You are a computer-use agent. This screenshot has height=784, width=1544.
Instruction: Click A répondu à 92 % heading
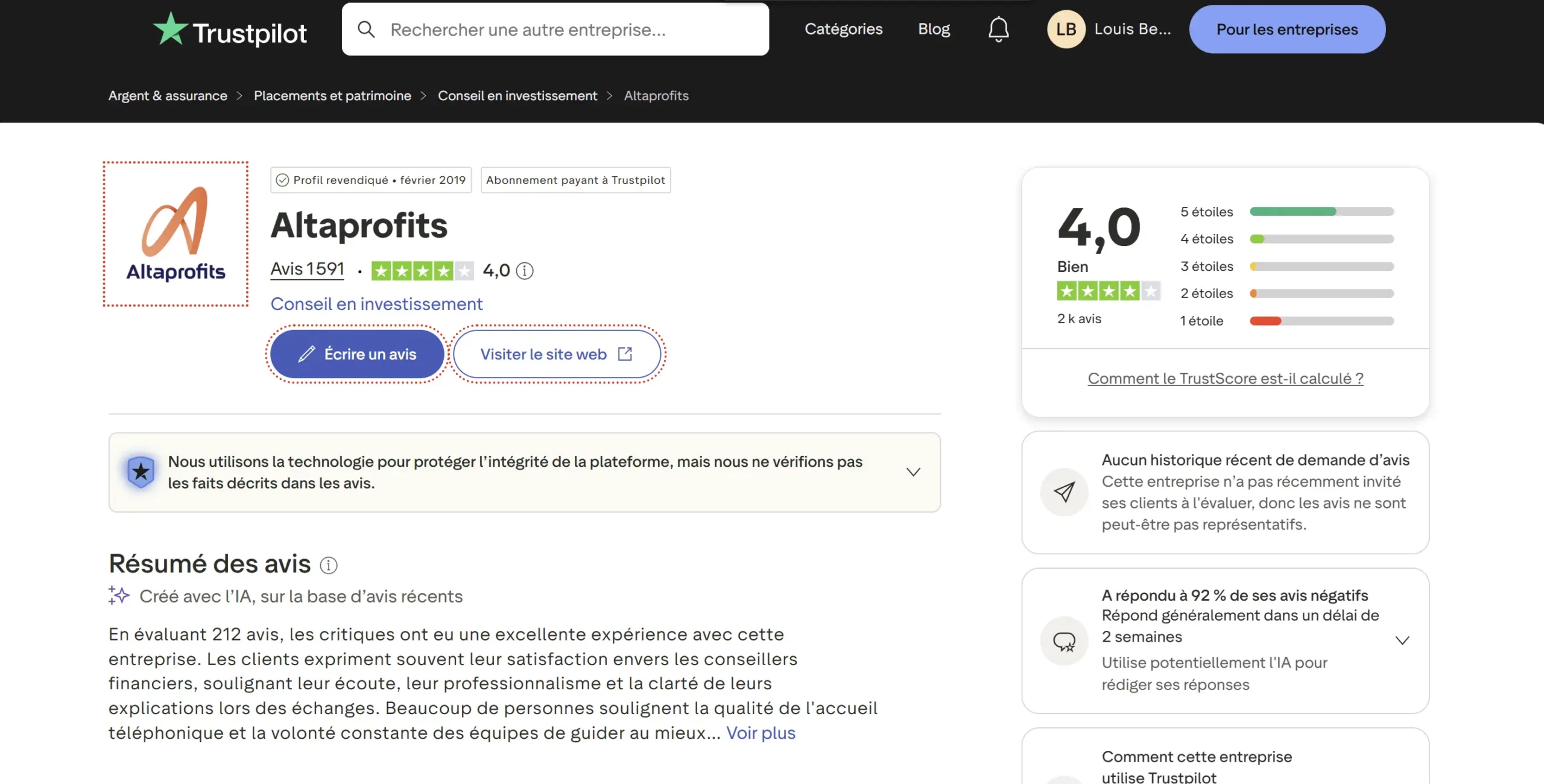1235,595
